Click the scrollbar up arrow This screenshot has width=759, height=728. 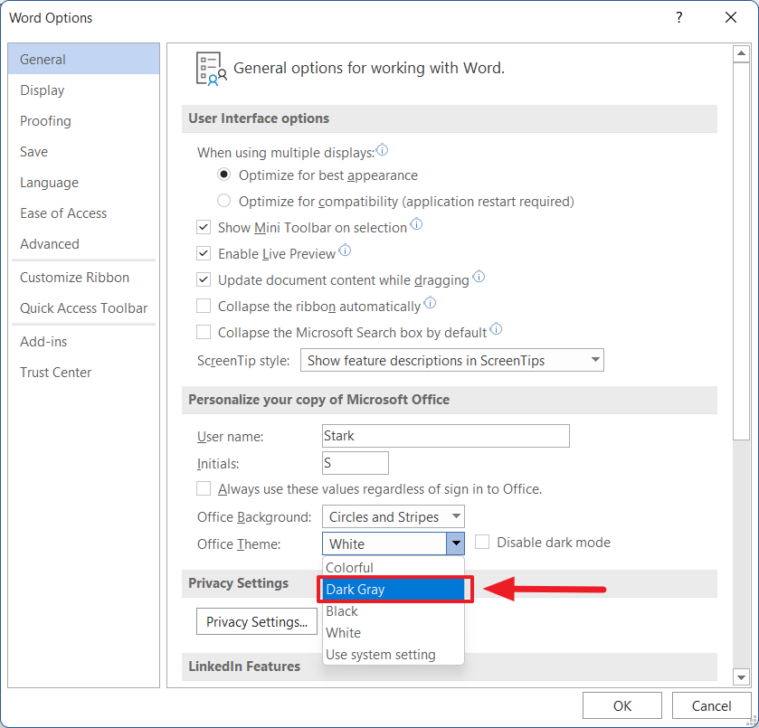click(x=741, y=53)
